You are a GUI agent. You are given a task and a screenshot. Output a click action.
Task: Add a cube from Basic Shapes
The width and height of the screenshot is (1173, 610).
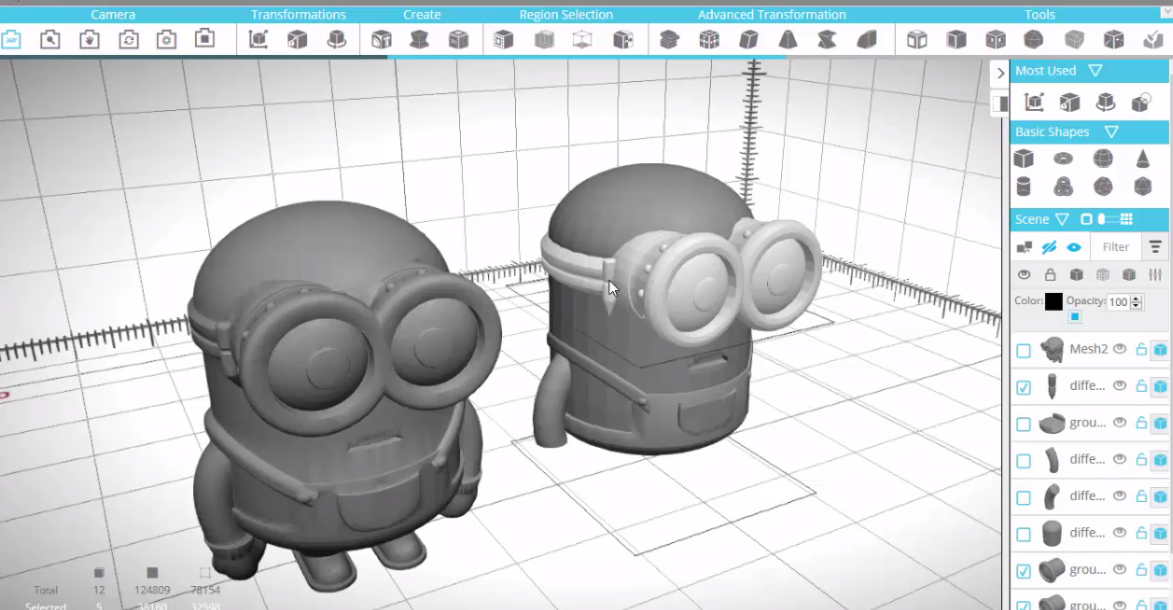pos(1023,159)
